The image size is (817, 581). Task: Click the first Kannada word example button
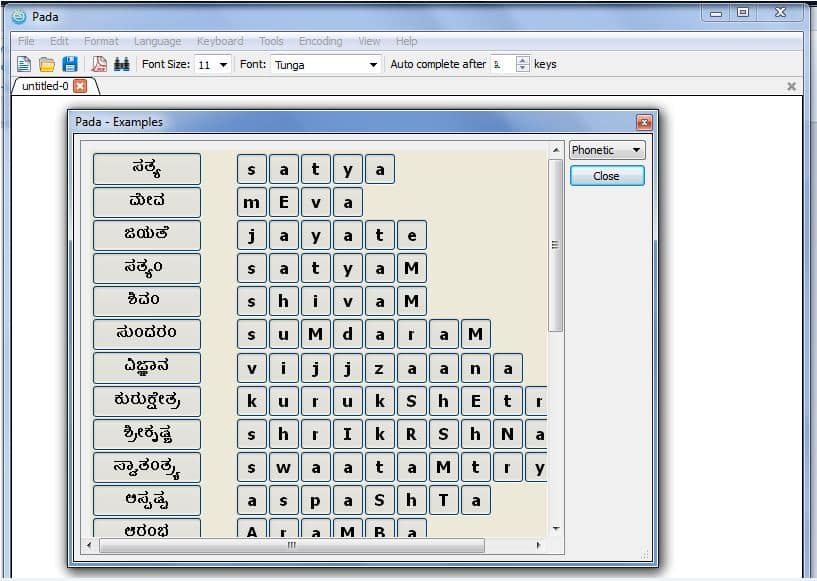point(146,168)
